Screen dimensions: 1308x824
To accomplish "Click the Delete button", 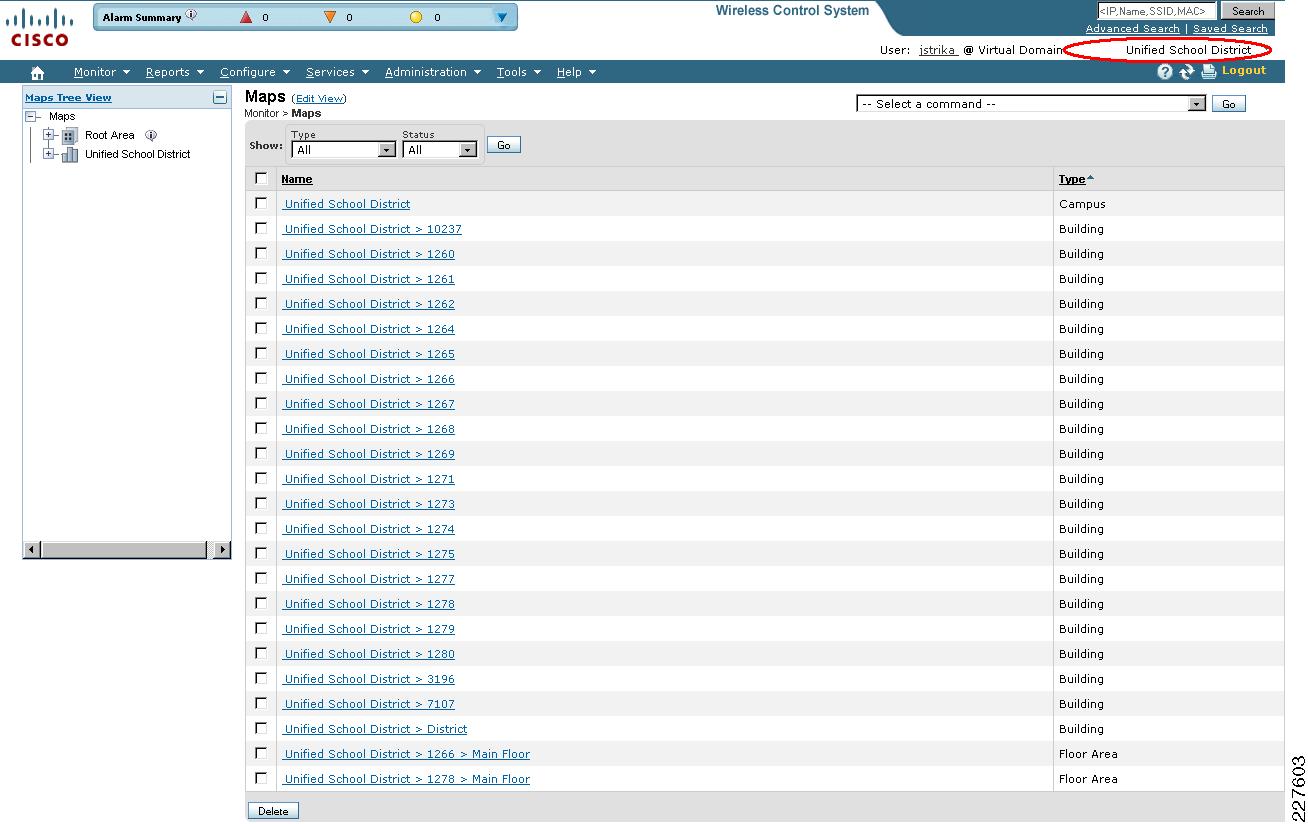I will tap(273, 811).
